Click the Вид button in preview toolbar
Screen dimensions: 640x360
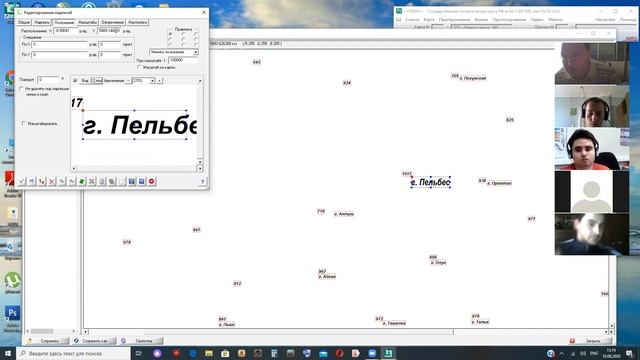[84, 81]
